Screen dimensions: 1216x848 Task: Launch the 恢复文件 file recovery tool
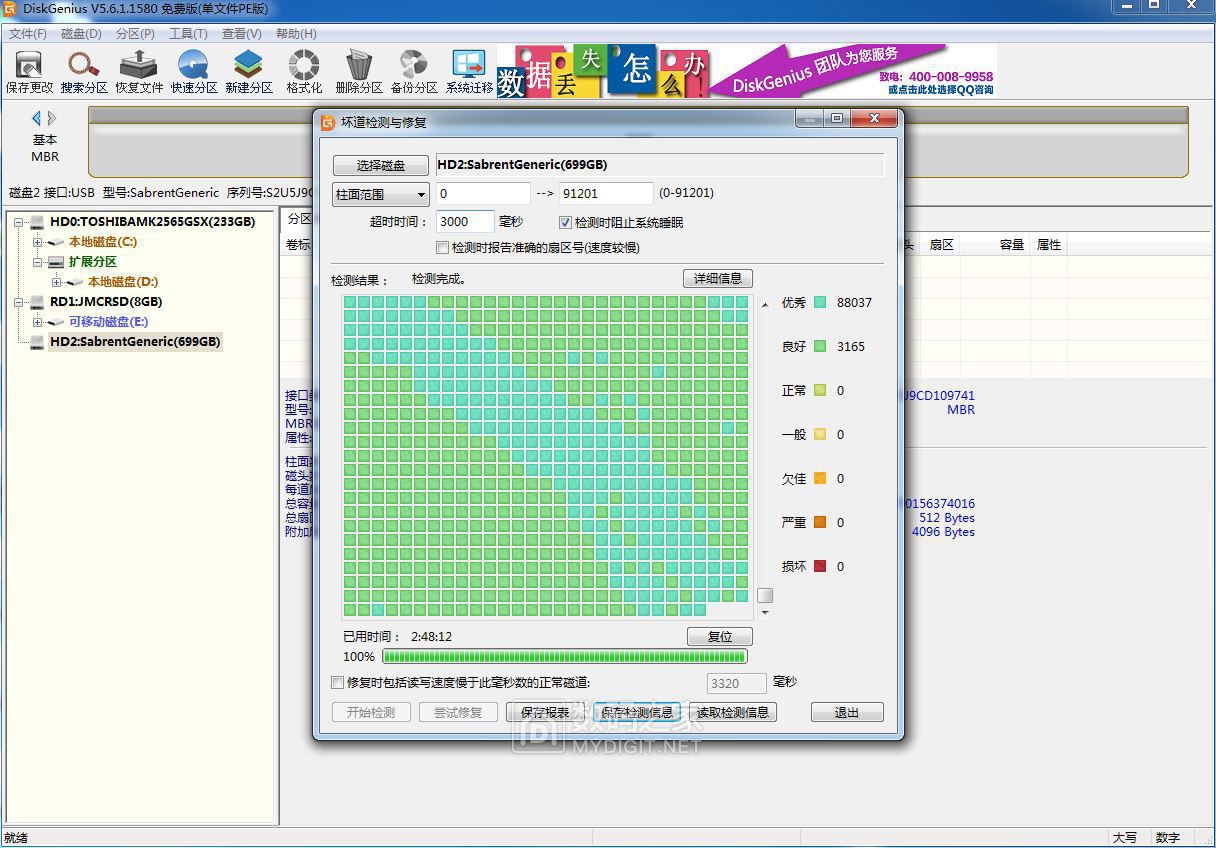tap(139, 72)
